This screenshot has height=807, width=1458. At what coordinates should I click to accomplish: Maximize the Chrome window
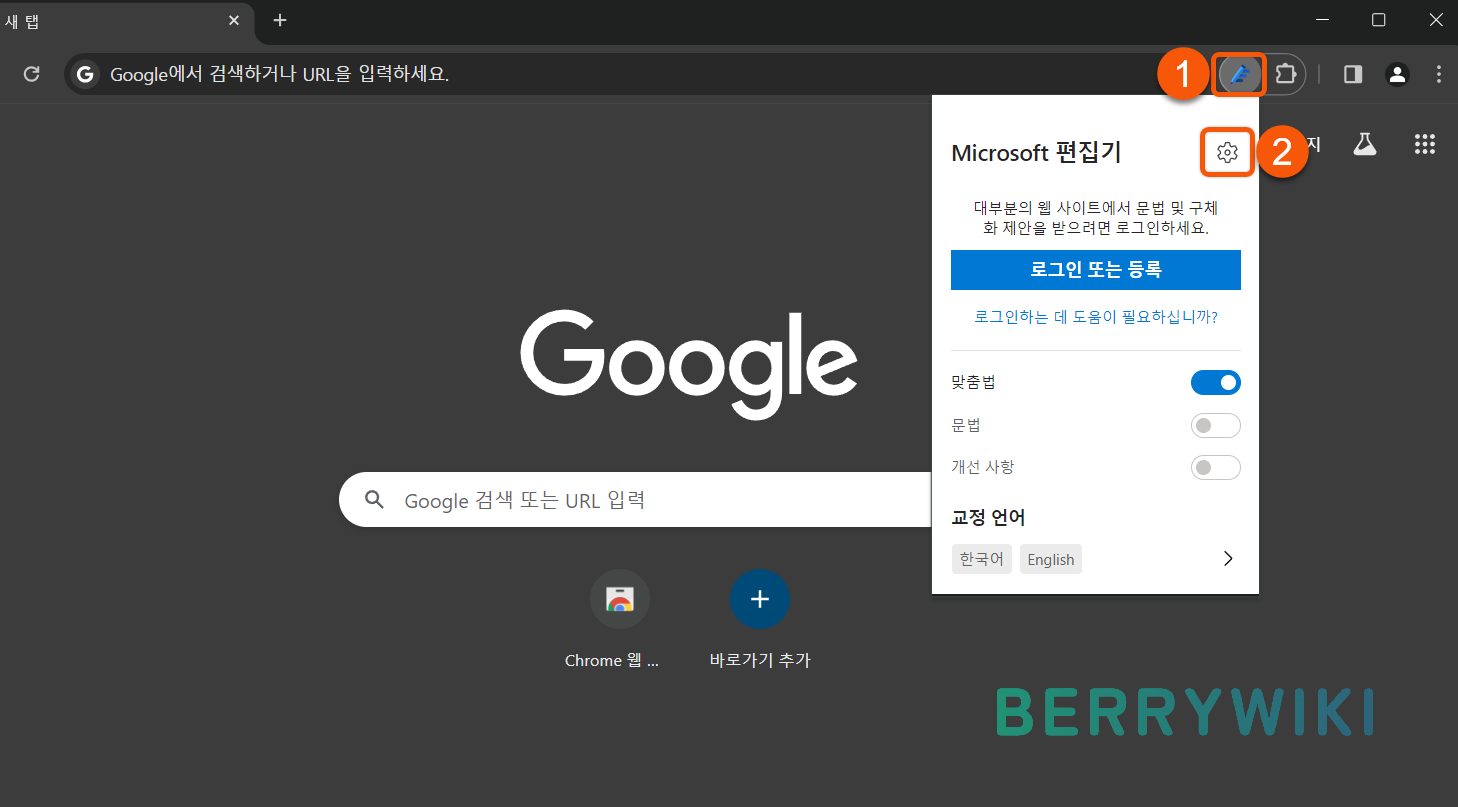click(x=1378, y=20)
